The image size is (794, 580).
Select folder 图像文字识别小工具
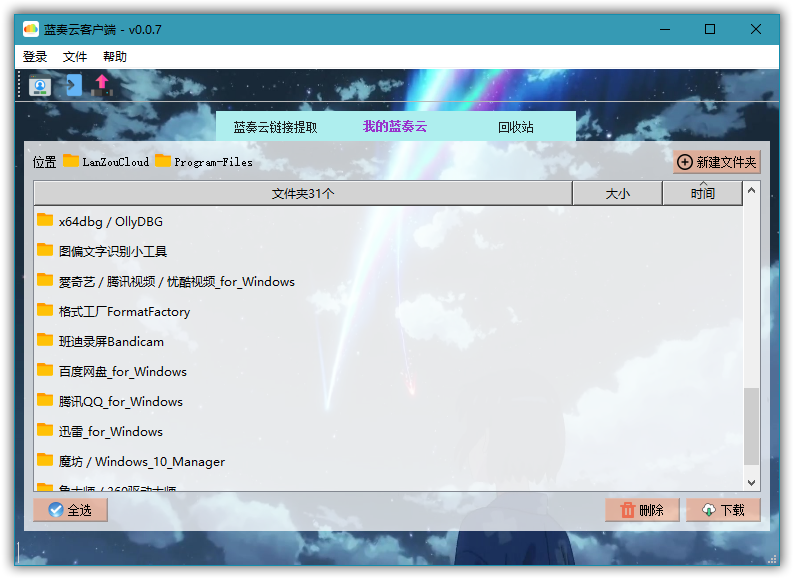[x=388, y=251]
